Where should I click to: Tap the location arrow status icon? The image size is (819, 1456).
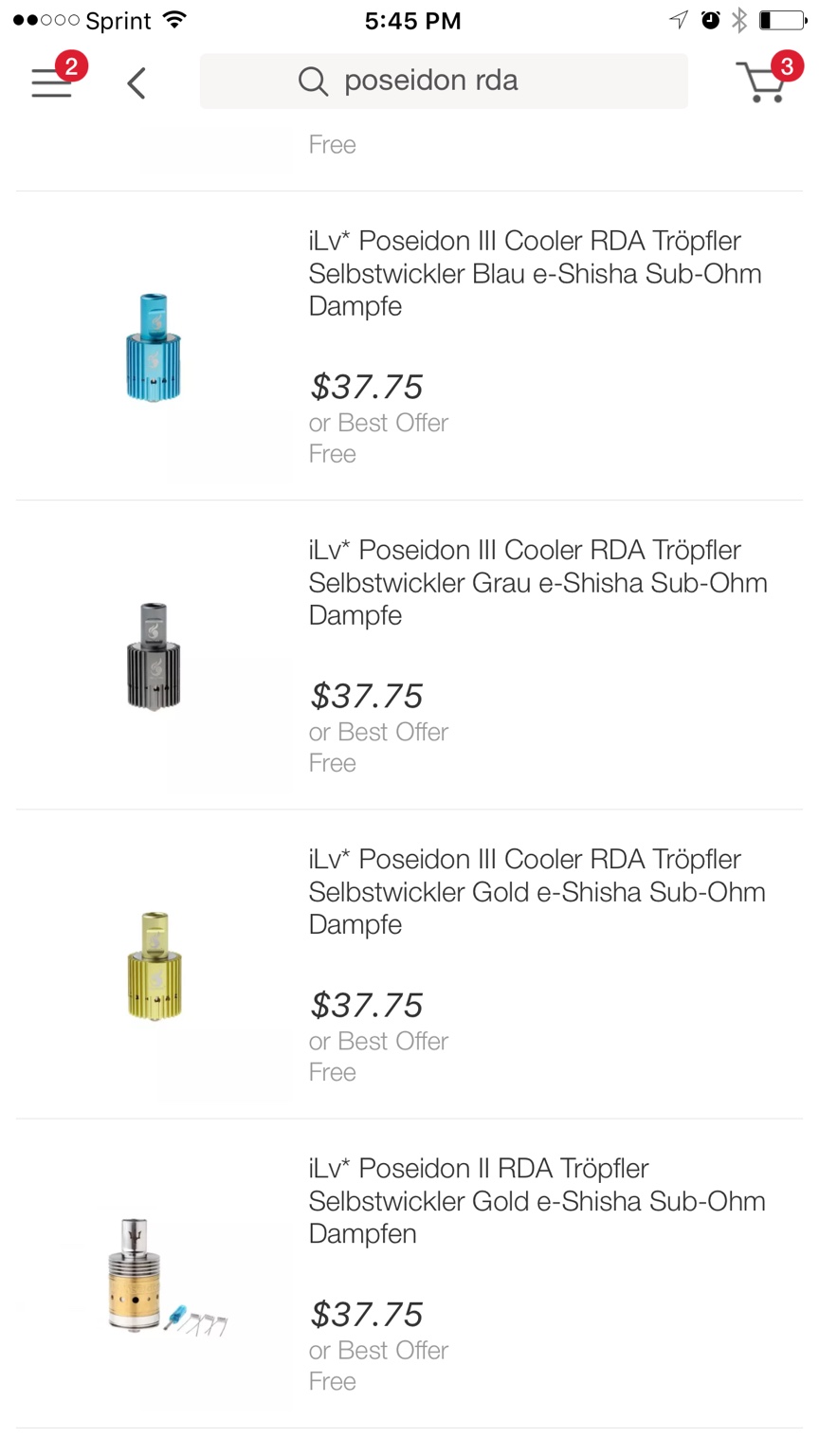pos(679,20)
